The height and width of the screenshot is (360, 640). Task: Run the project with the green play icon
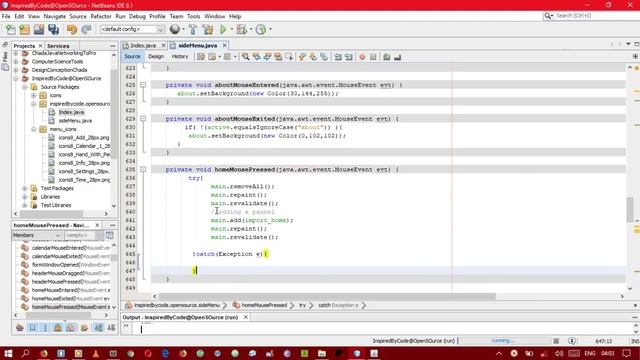click(223, 29)
